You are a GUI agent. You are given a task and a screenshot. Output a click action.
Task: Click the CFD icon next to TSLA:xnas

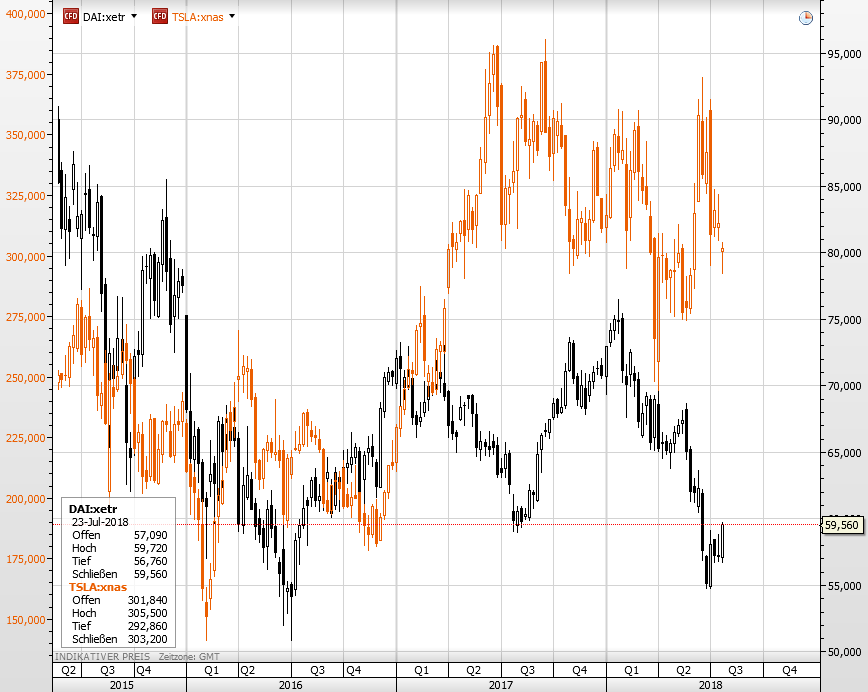point(160,17)
